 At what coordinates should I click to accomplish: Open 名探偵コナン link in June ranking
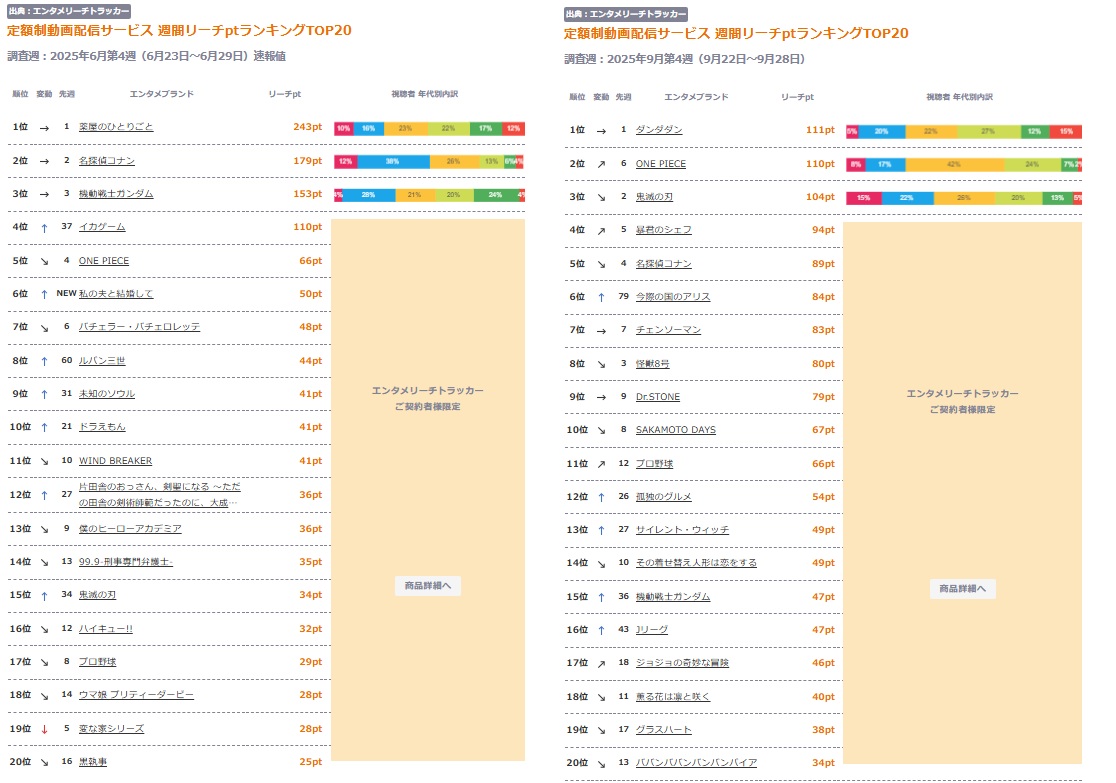[106, 161]
